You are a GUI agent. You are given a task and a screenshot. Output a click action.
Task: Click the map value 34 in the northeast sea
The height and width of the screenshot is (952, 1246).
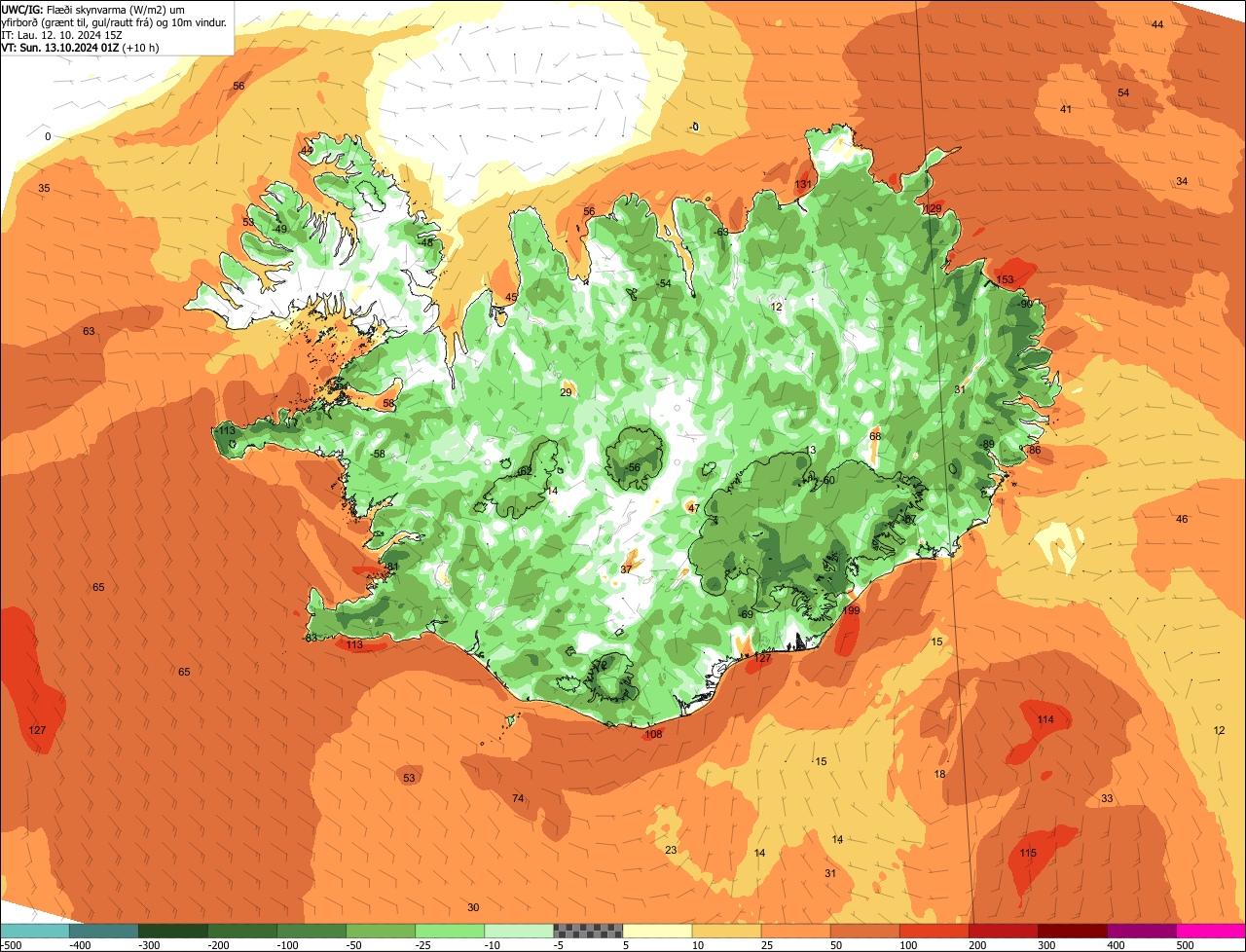click(x=1182, y=182)
